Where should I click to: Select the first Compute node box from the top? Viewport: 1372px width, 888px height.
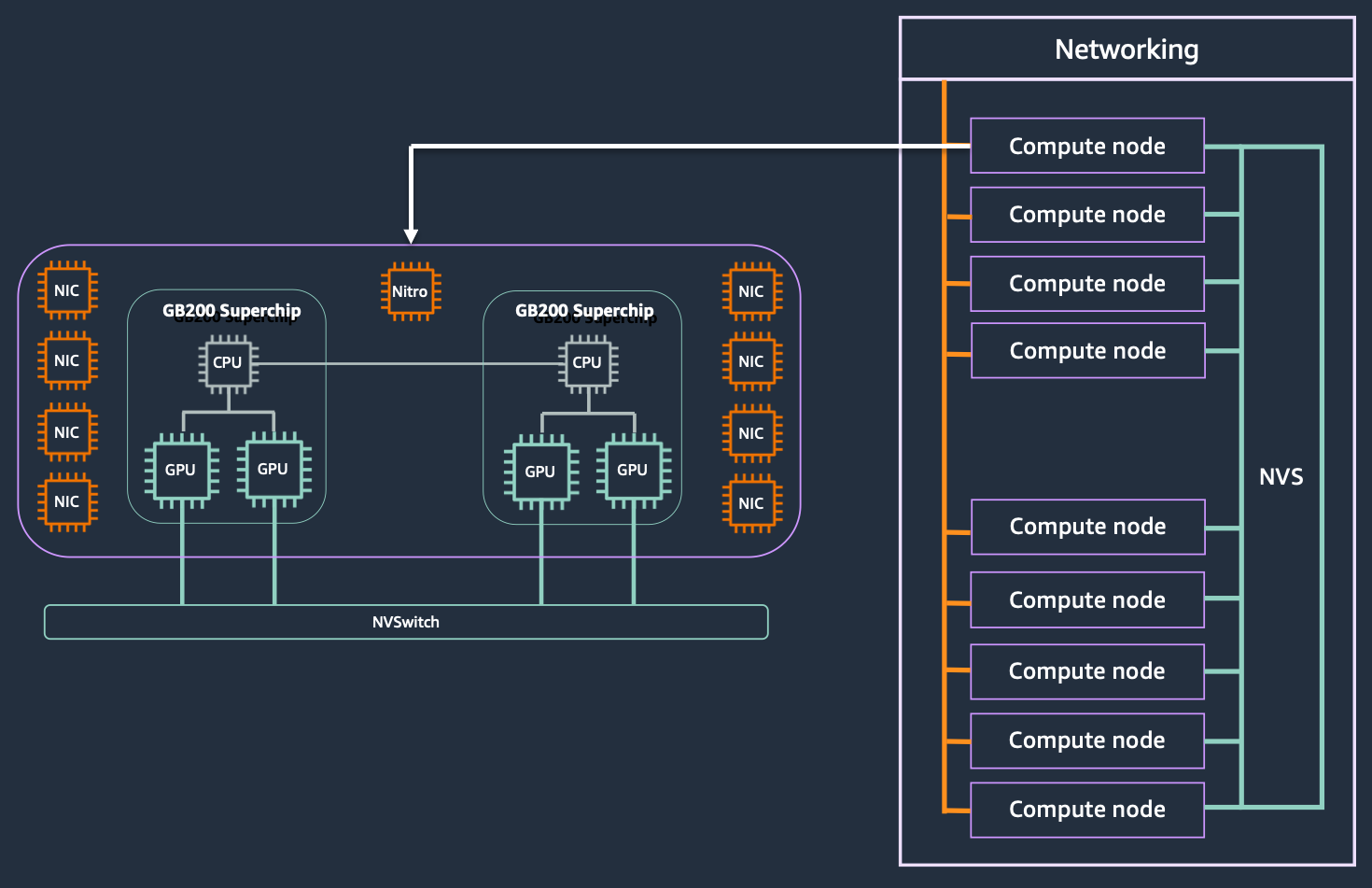[x=1087, y=146]
